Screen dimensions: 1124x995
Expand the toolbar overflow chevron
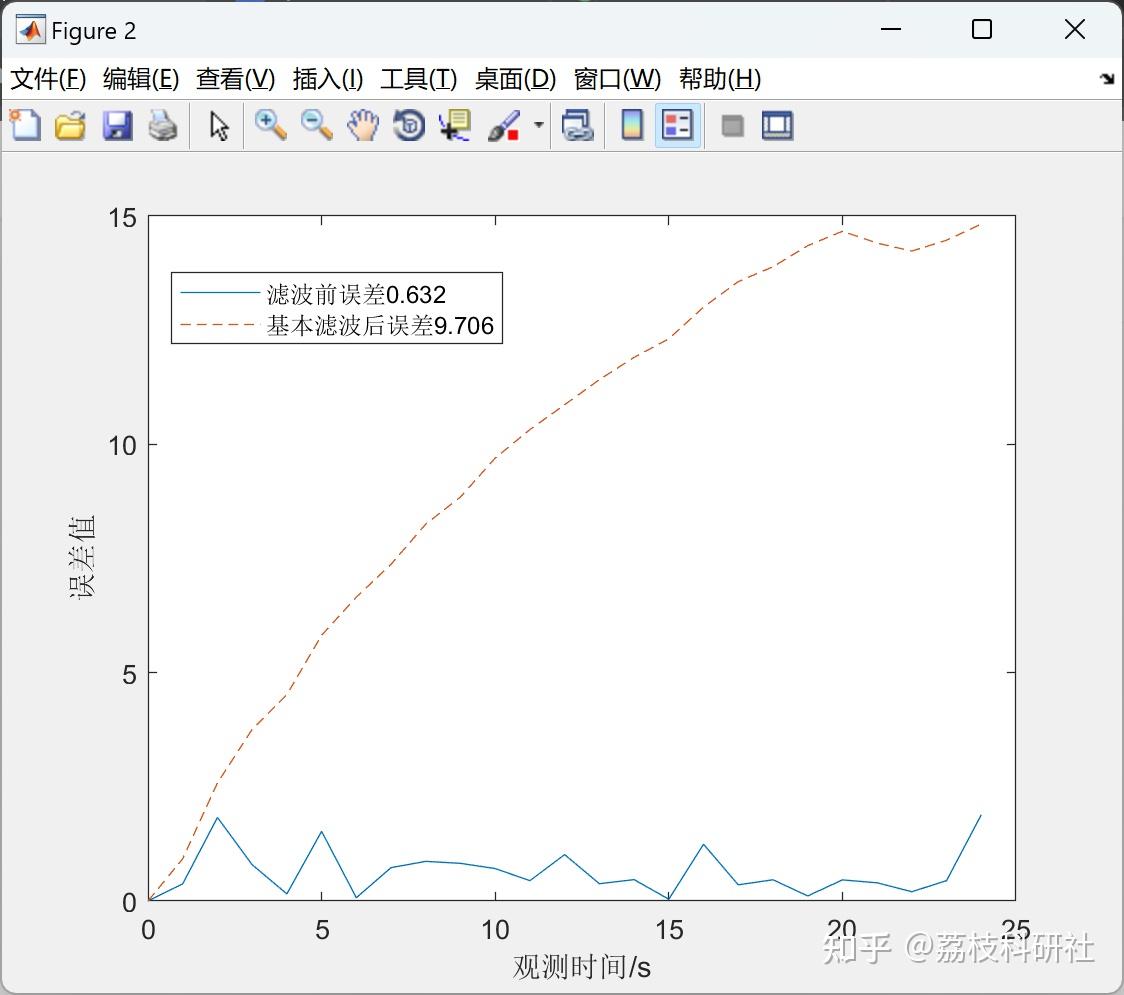pyautogui.click(x=1105, y=78)
